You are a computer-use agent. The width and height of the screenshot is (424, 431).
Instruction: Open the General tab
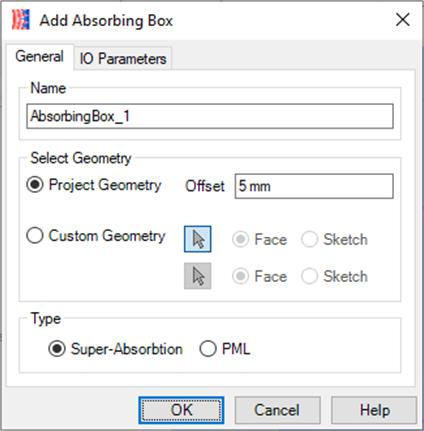[39, 56]
